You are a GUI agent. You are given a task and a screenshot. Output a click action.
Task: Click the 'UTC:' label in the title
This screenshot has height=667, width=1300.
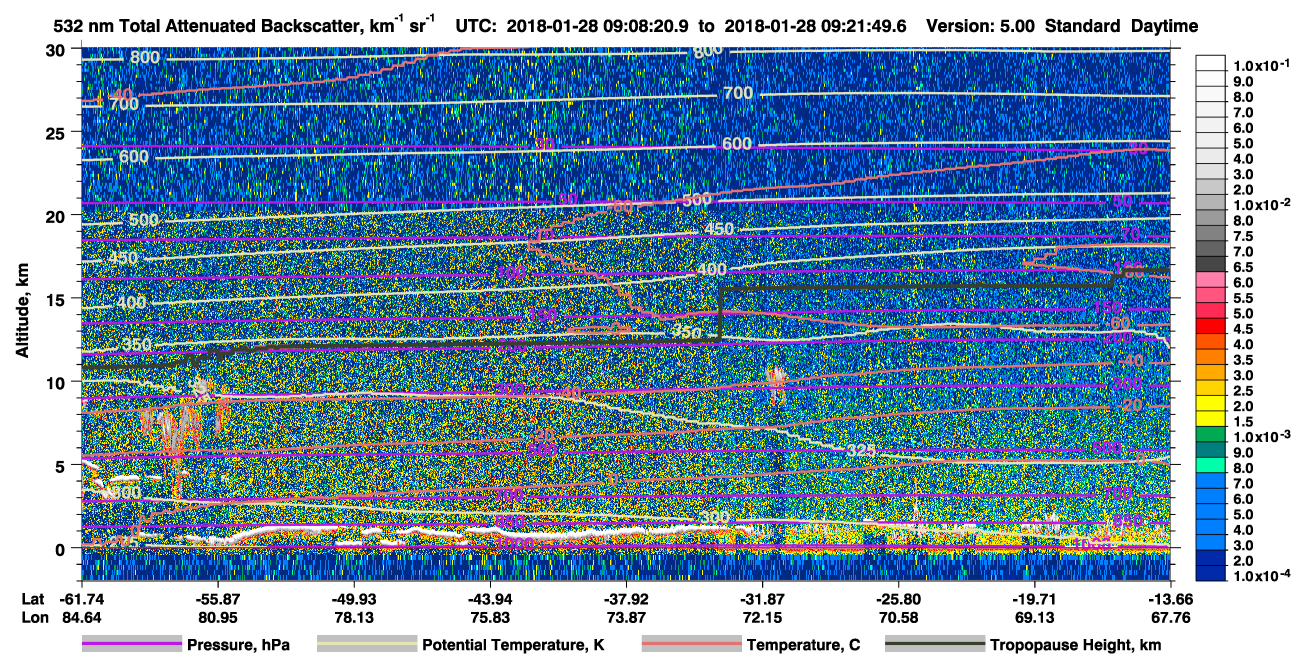[478, 27]
